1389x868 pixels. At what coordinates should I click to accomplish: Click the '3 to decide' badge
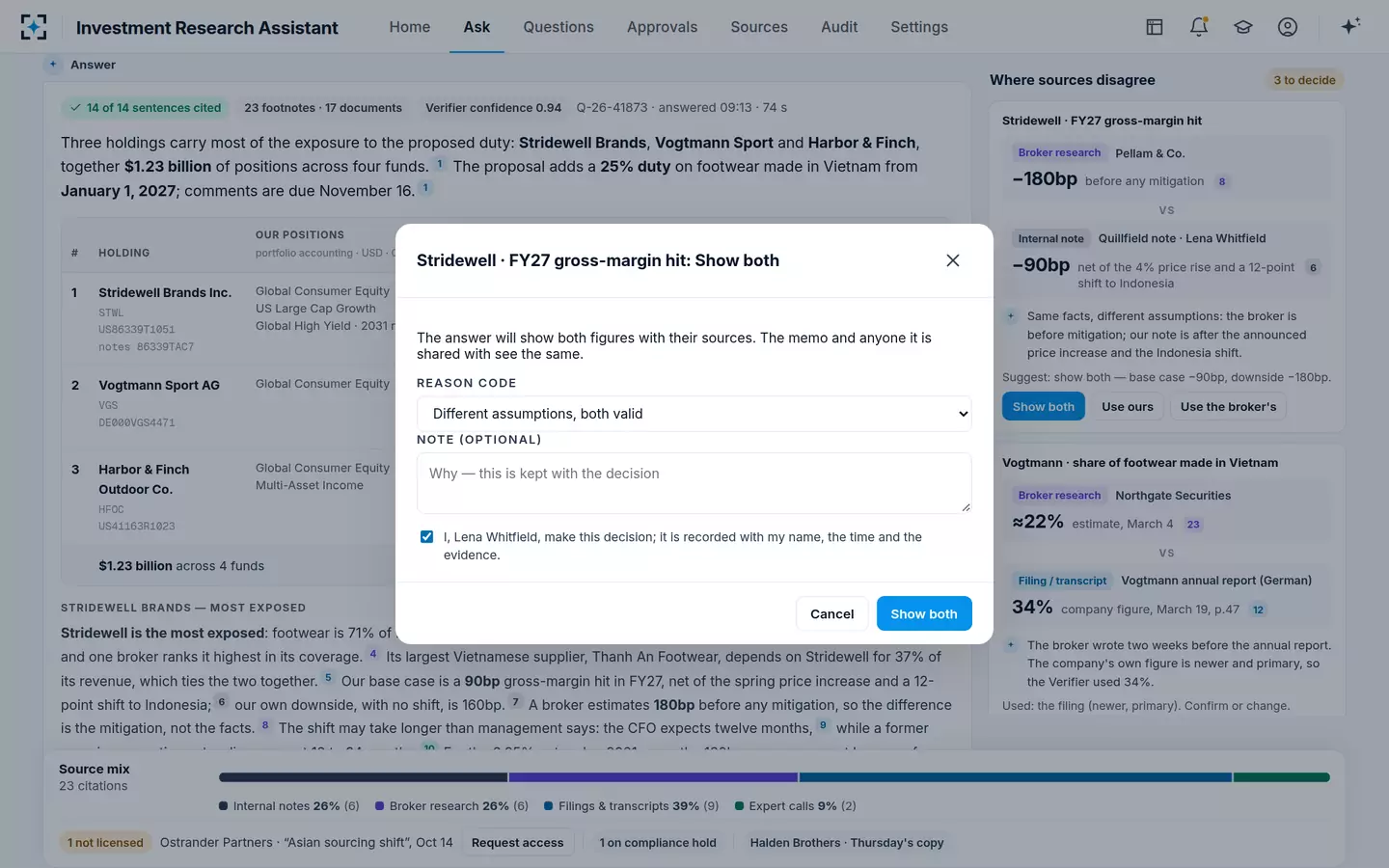(1304, 80)
